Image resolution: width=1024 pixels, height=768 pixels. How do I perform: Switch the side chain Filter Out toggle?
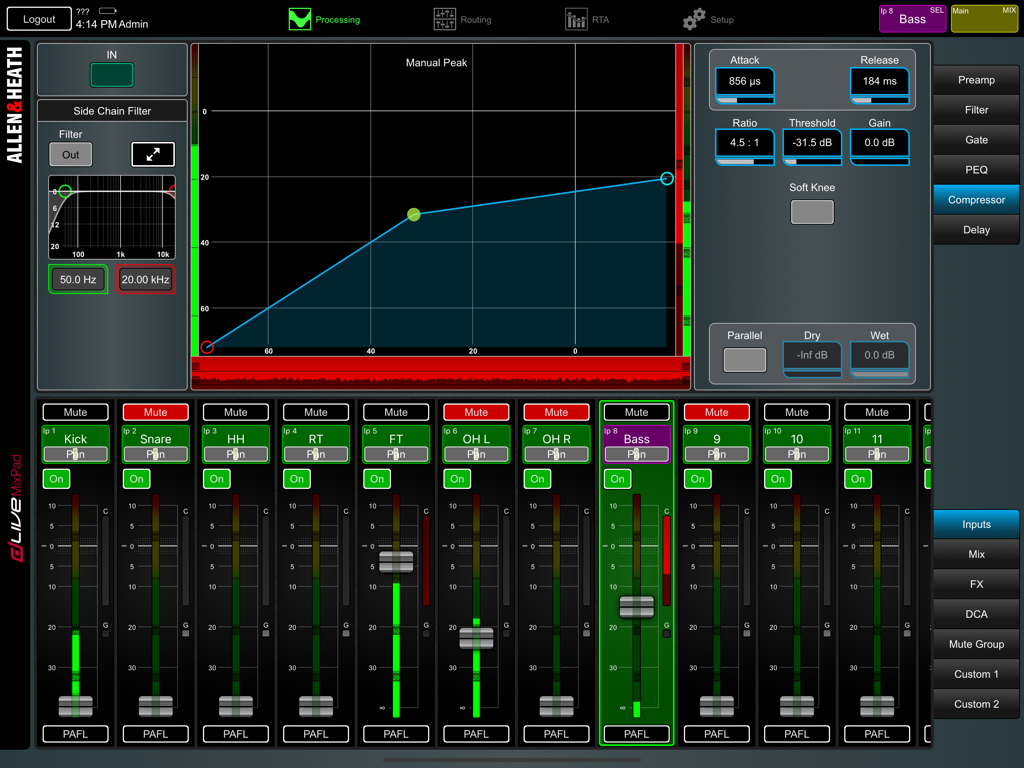pyautogui.click(x=70, y=154)
